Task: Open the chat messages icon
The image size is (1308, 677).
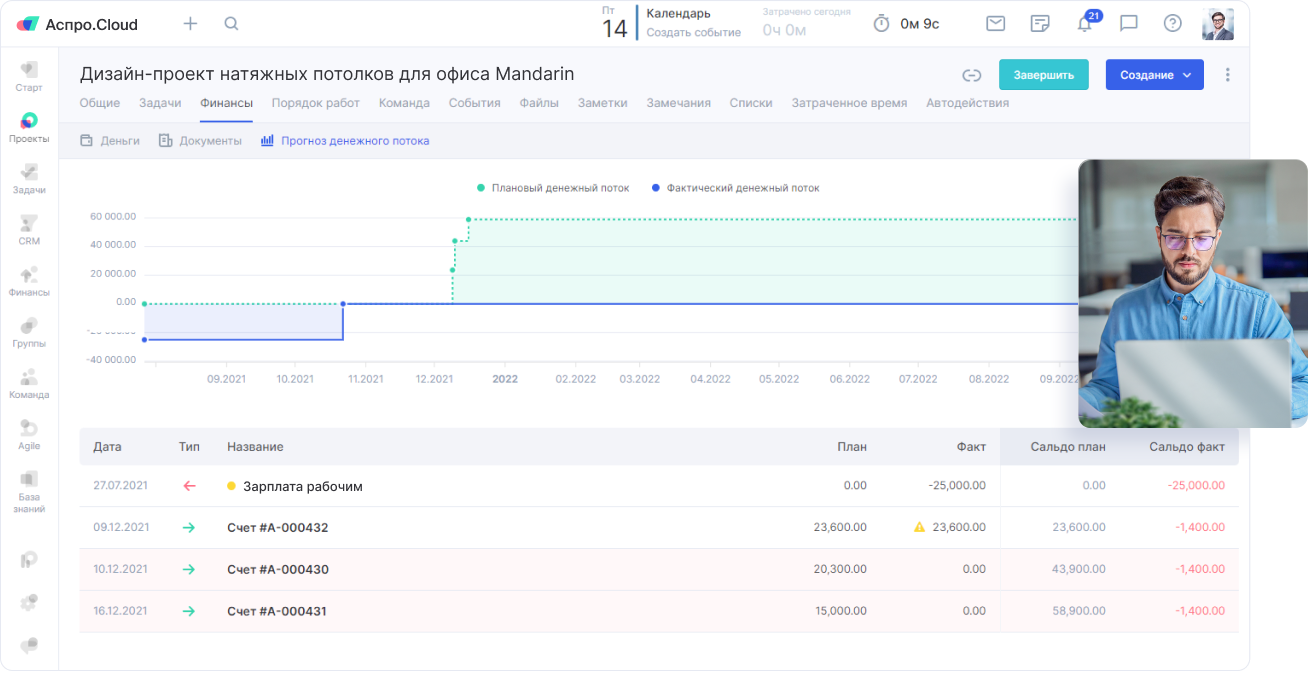Action: (x=1128, y=24)
